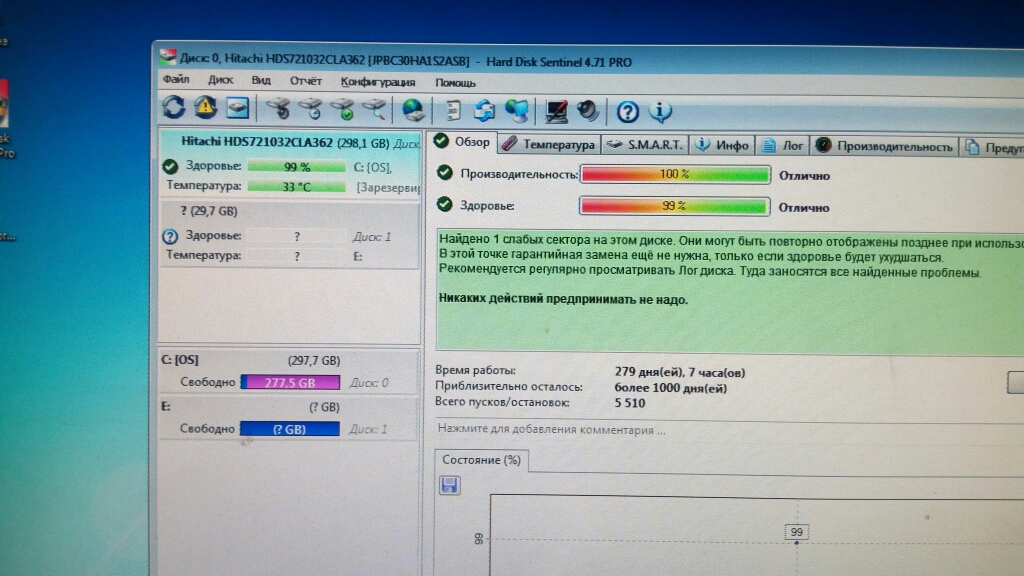The height and width of the screenshot is (576, 1024).
Task: Click green check icon beside Здоровье in disk list
Action: click(x=170, y=167)
